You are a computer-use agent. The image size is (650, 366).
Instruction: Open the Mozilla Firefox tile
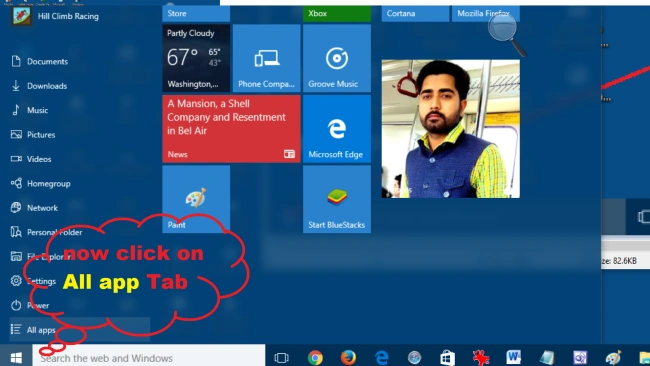pos(485,14)
